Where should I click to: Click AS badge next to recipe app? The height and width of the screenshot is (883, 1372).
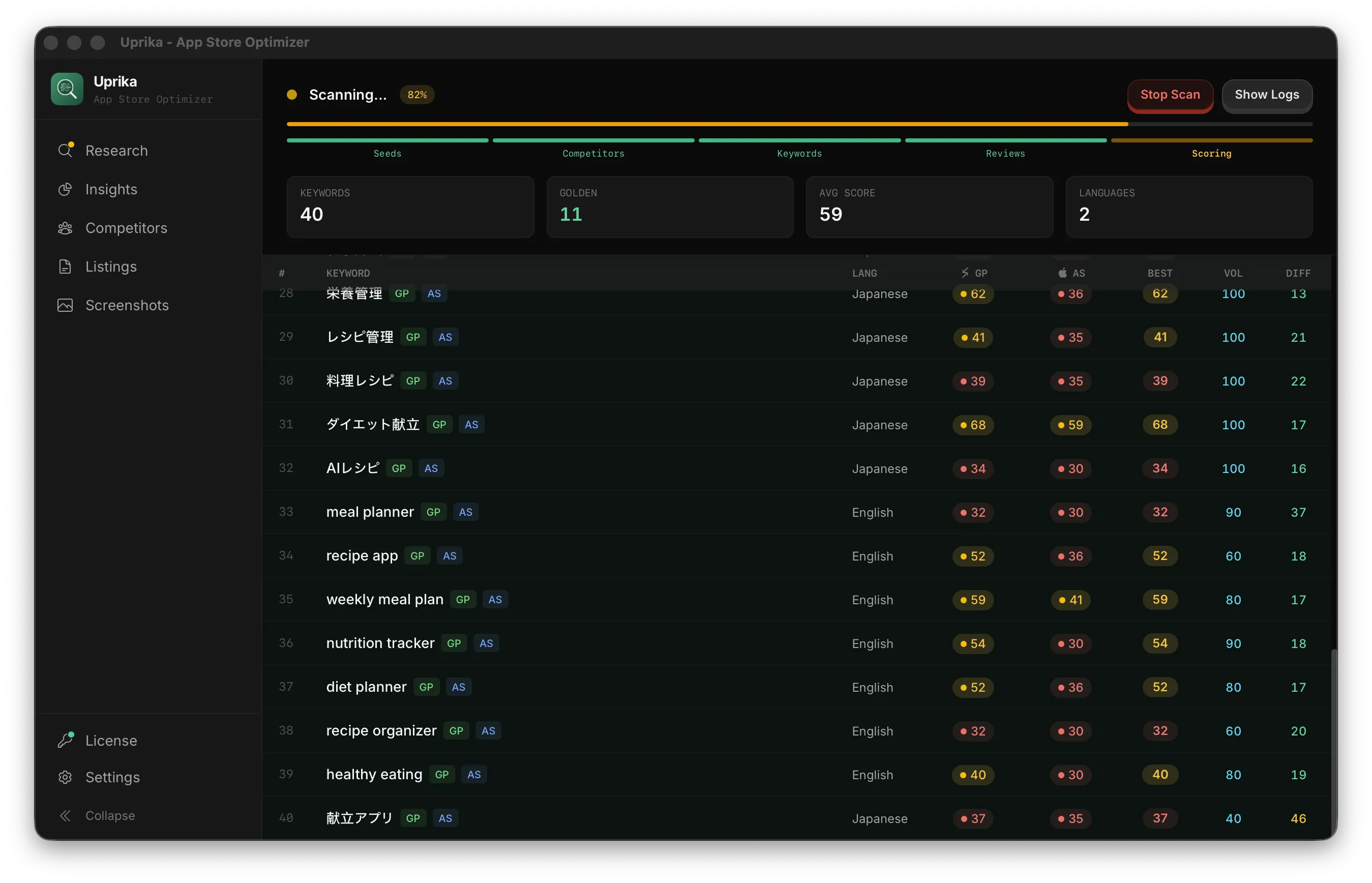pyautogui.click(x=450, y=555)
